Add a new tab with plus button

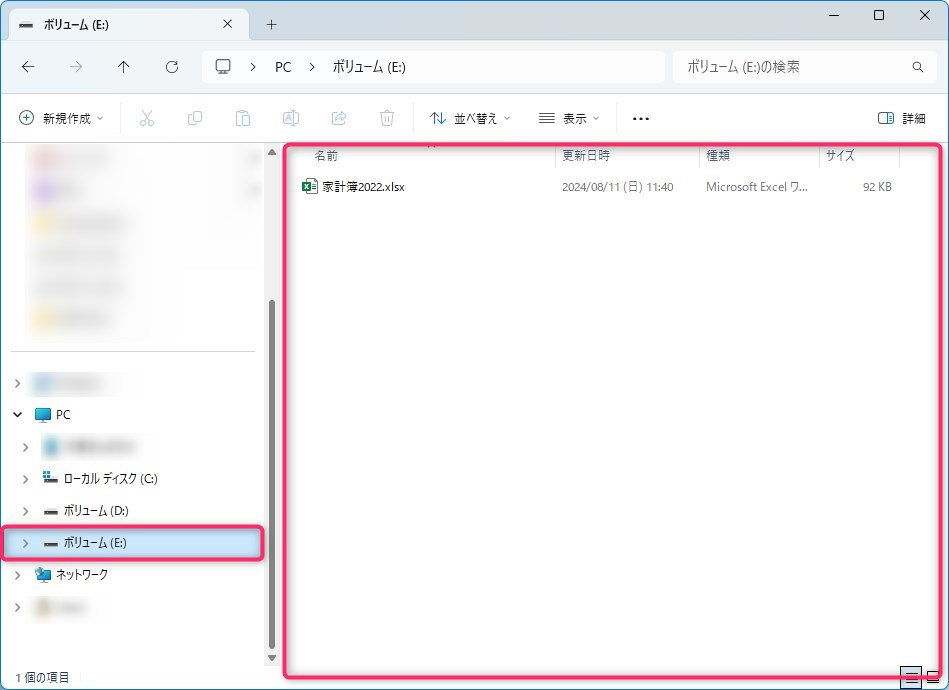click(271, 24)
